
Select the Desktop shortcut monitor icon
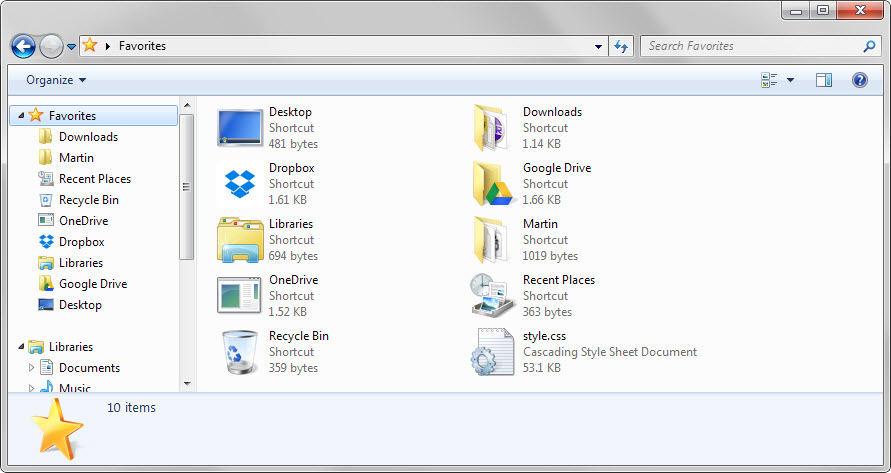point(240,127)
